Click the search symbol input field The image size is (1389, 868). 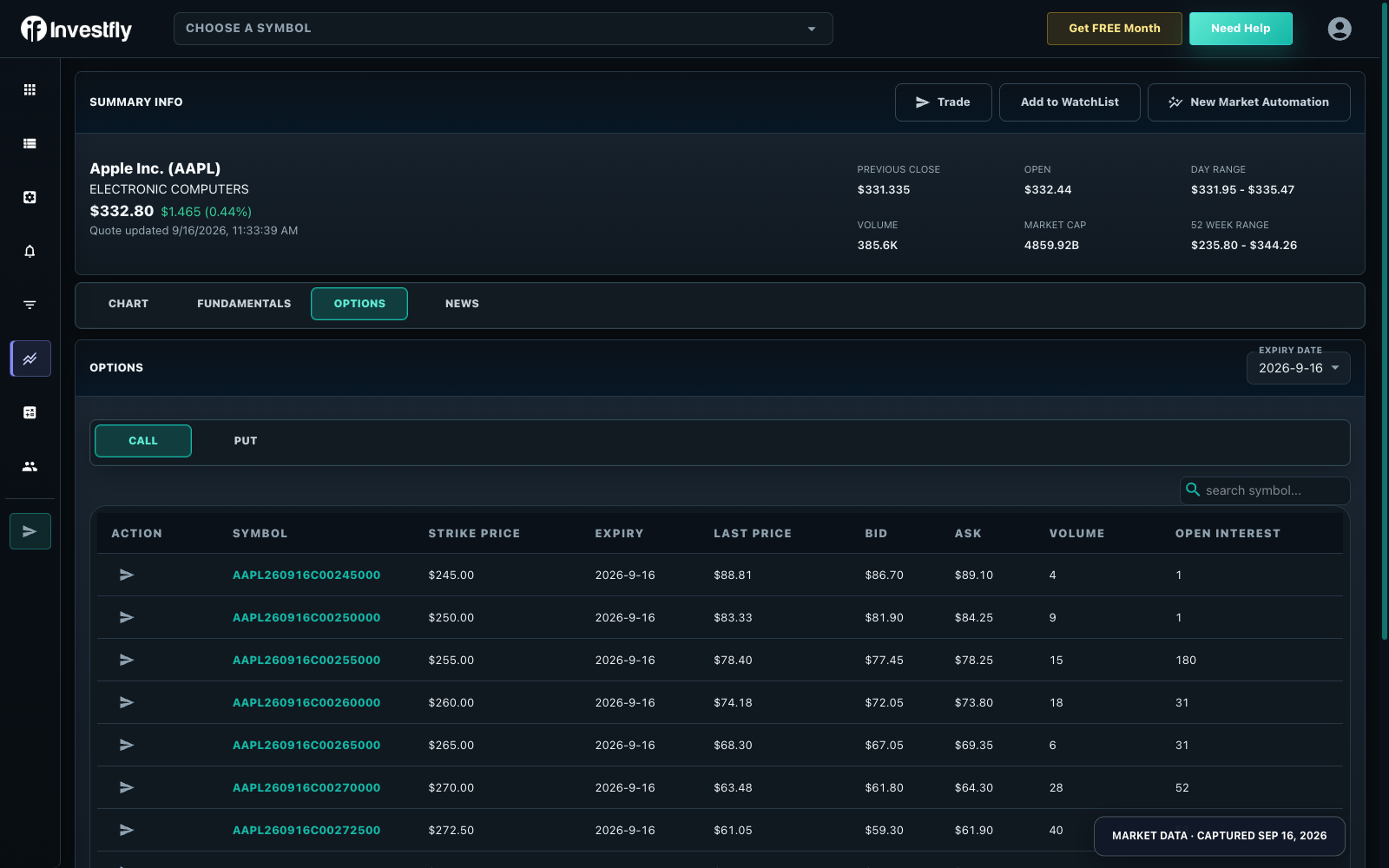click(x=1265, y=490)
